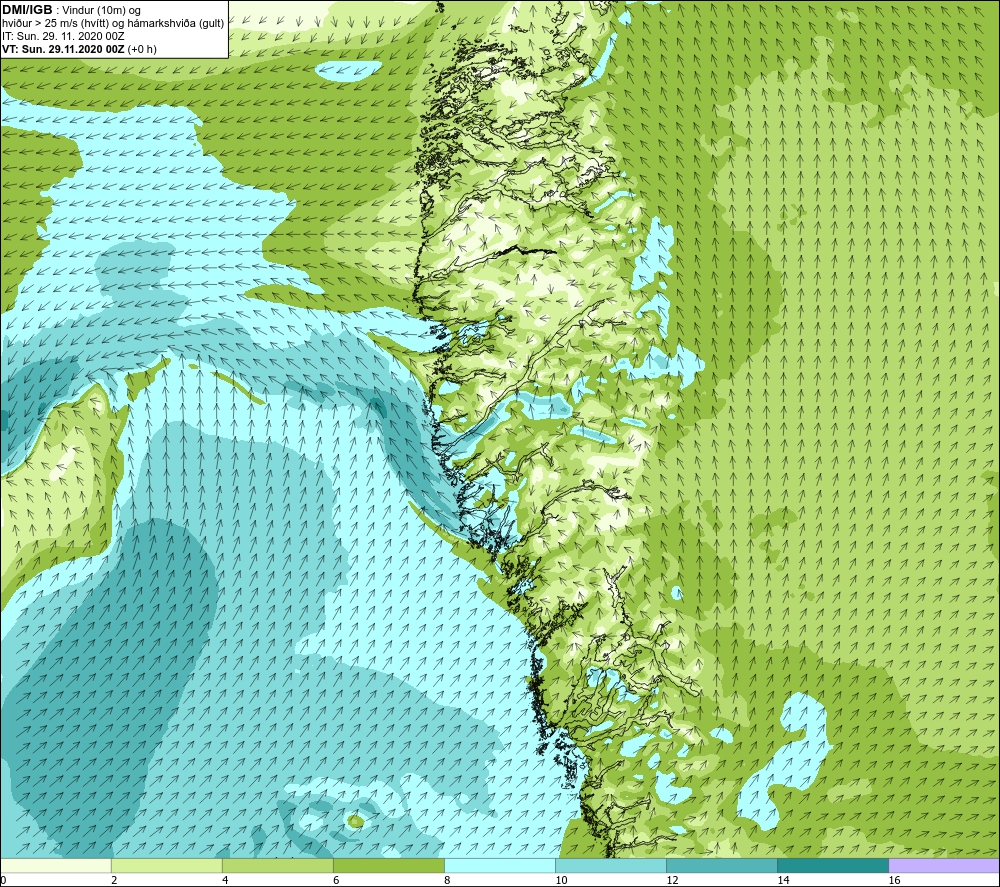Click the purple above-16 m/s legend swatch
This screenshot has height=887, width=1000.
tap(944, 865)
